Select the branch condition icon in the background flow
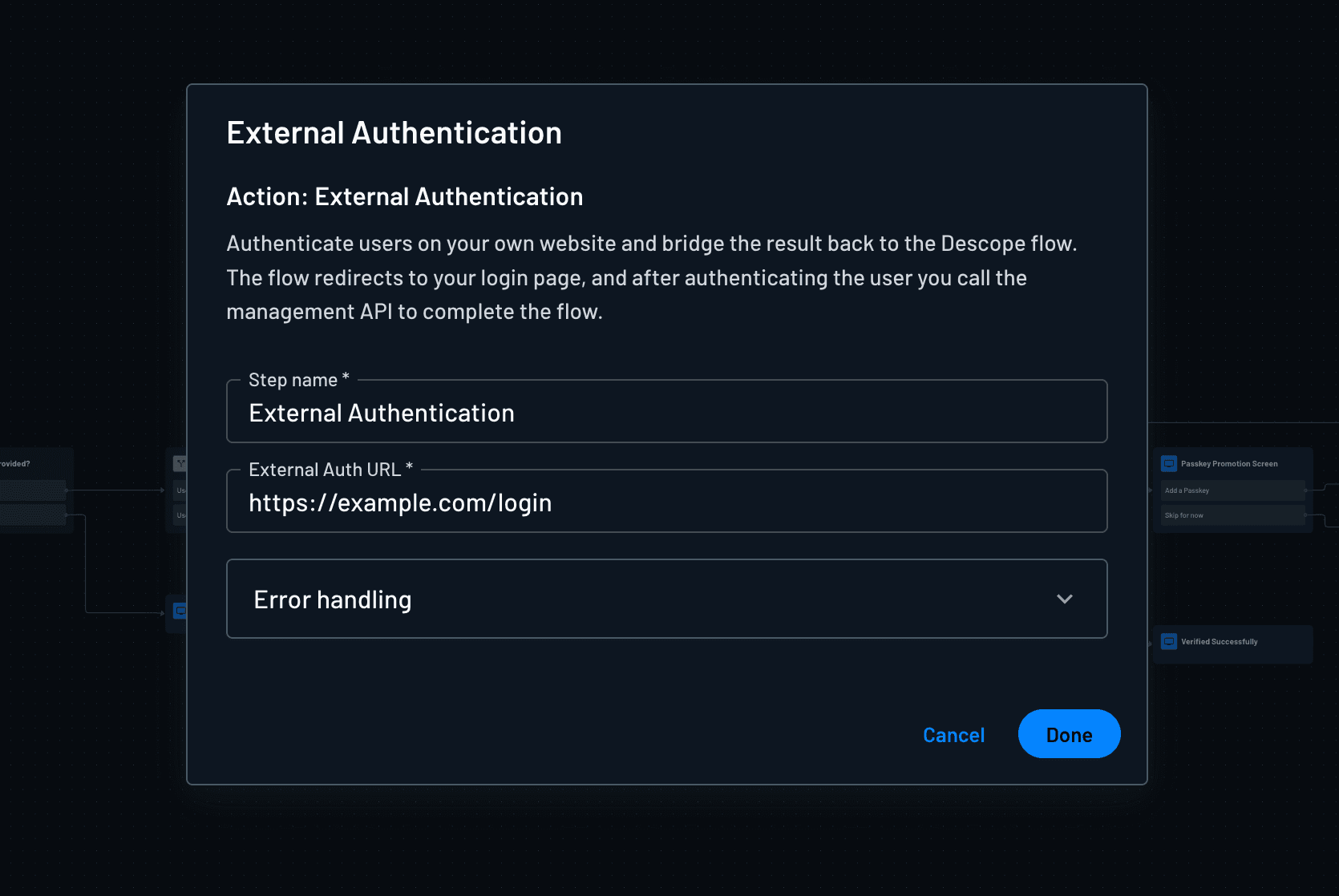 click(x=181, y=463)
